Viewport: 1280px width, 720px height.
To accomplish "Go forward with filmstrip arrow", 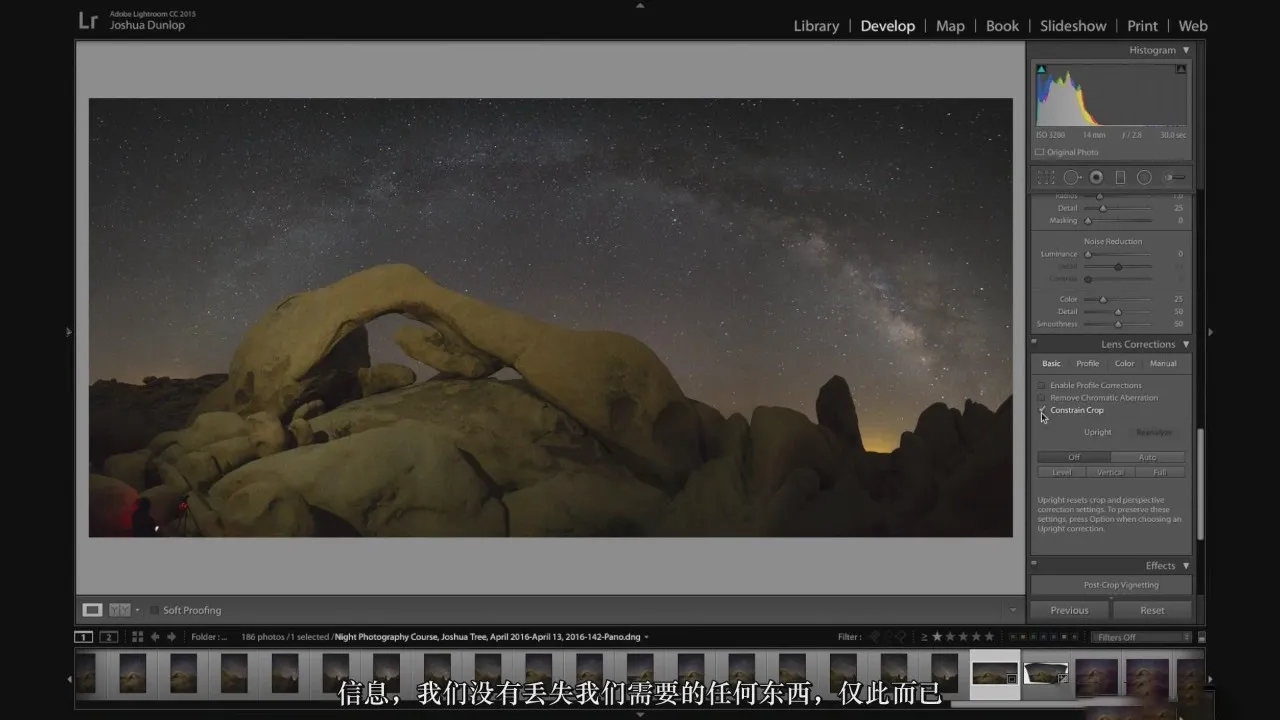I will click(172, 637).
